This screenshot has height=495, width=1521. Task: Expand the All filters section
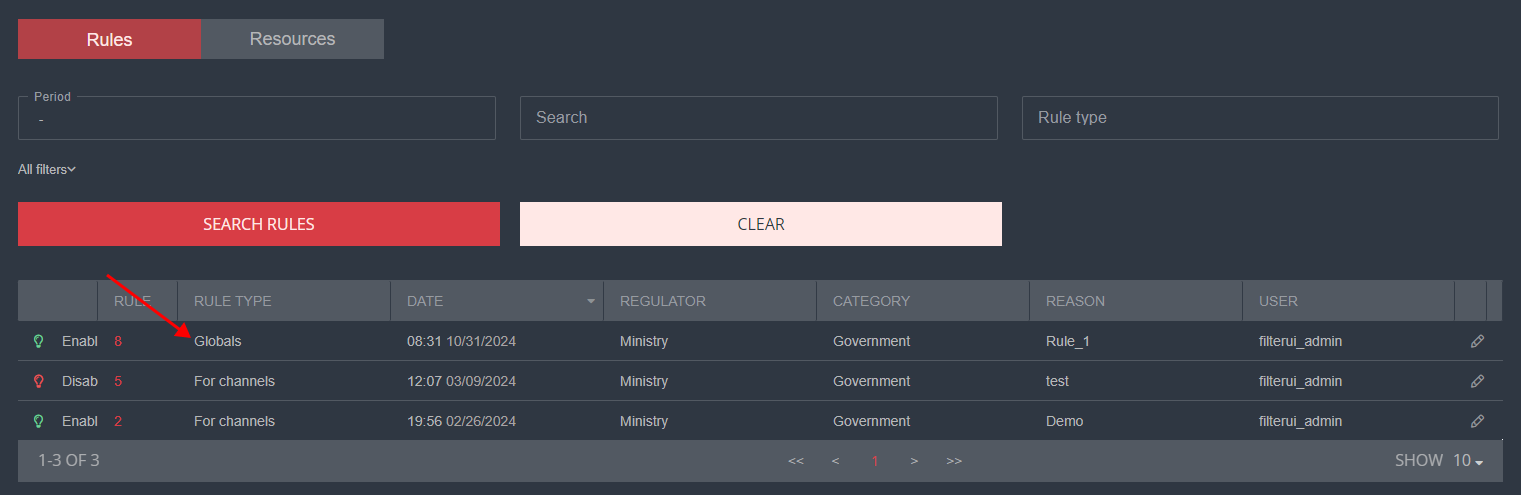click(x=47, y=170)
